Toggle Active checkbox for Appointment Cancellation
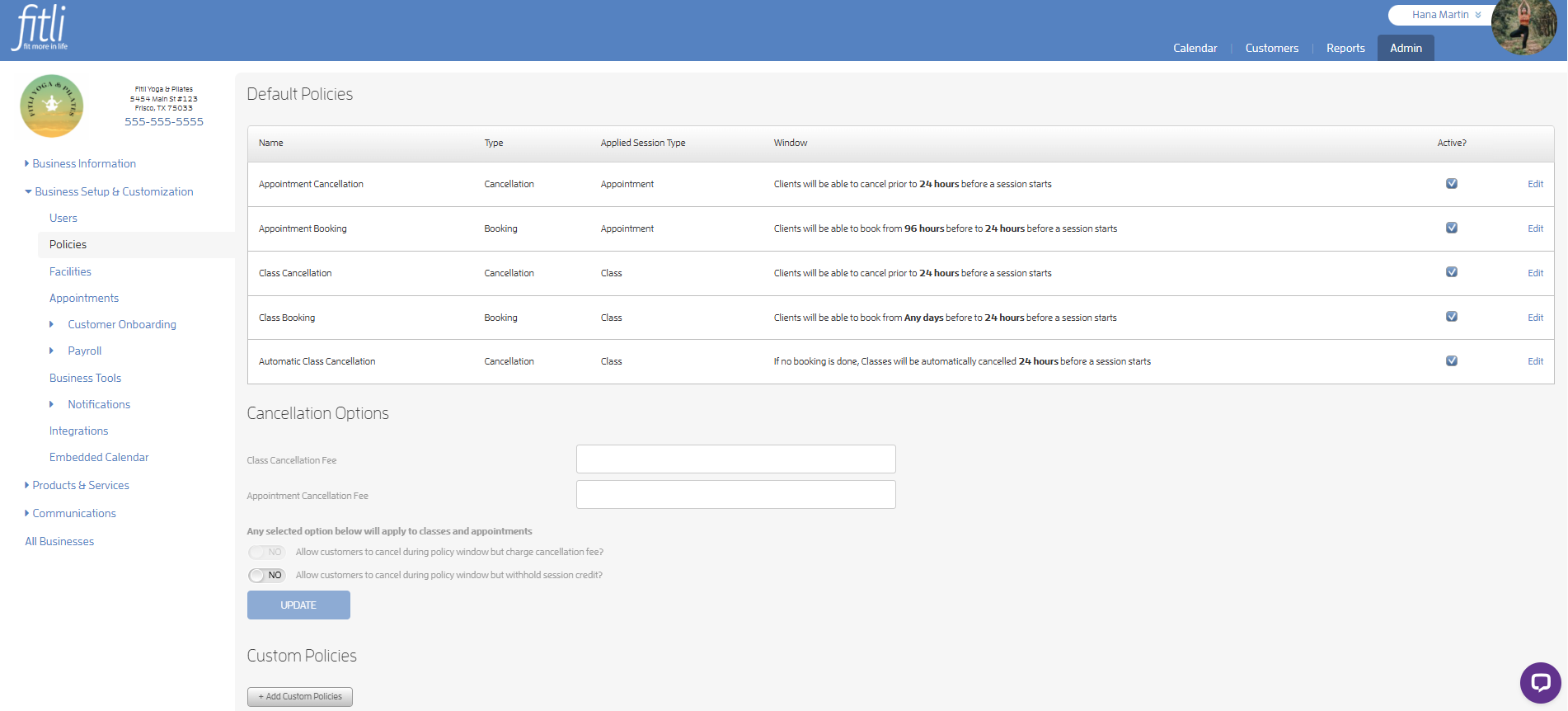The height and width of the screenshot is (711, 1568). pyautogui.click(x=1452, y=183)
